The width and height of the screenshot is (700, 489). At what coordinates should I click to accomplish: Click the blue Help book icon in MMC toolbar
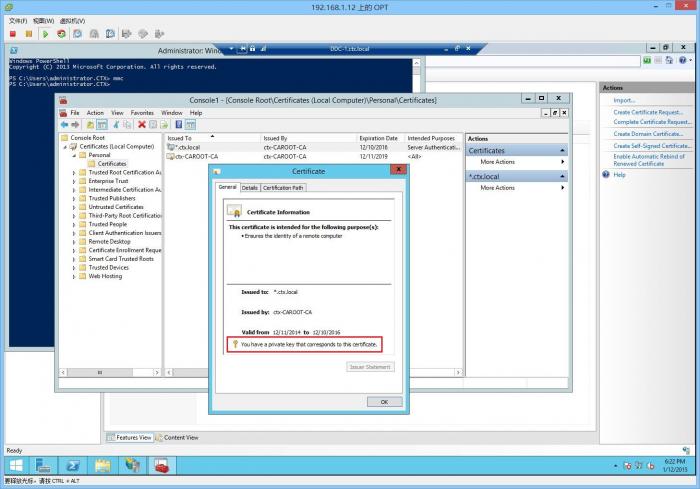point(179,125)
